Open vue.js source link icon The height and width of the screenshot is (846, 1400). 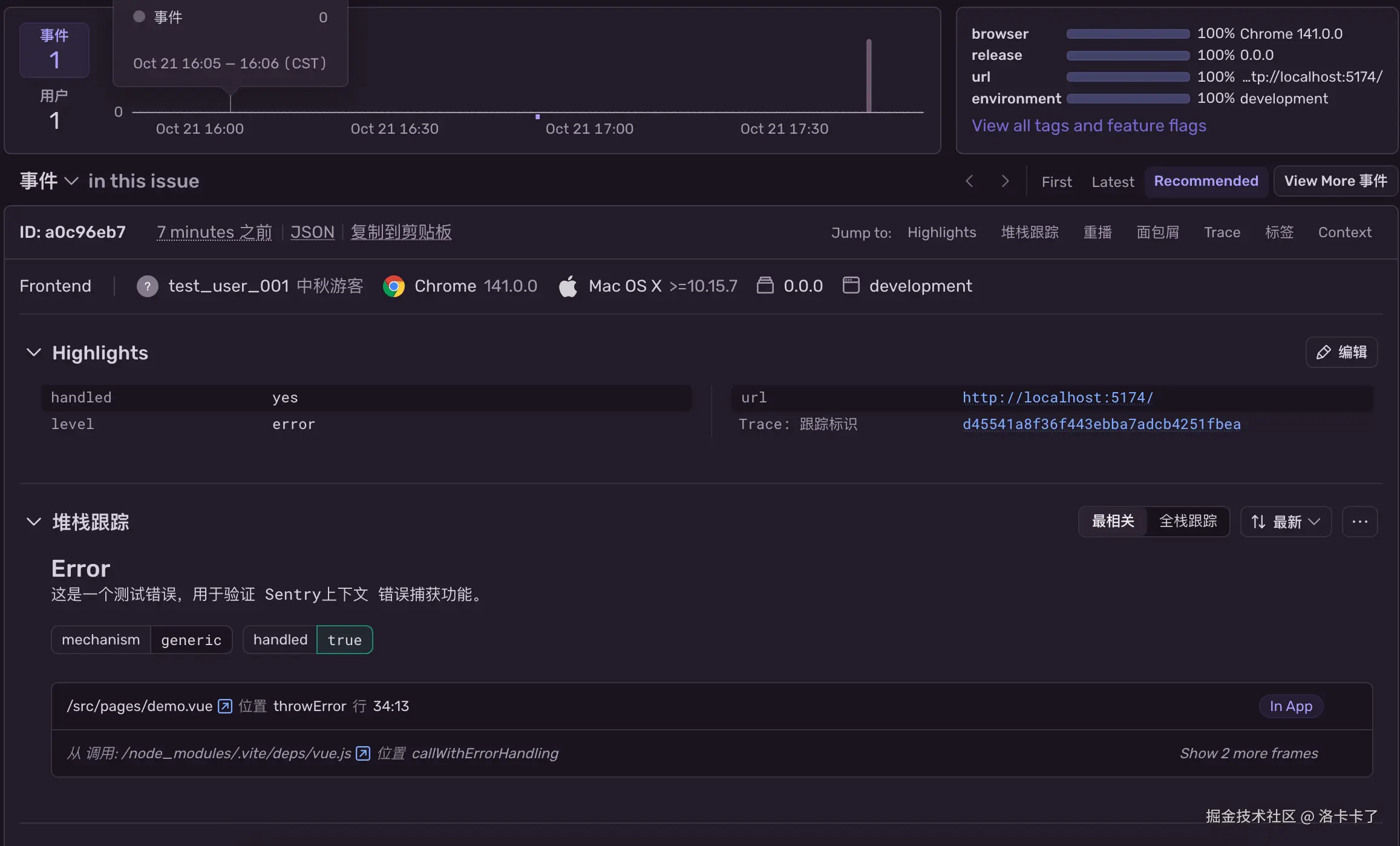[363, 753]
